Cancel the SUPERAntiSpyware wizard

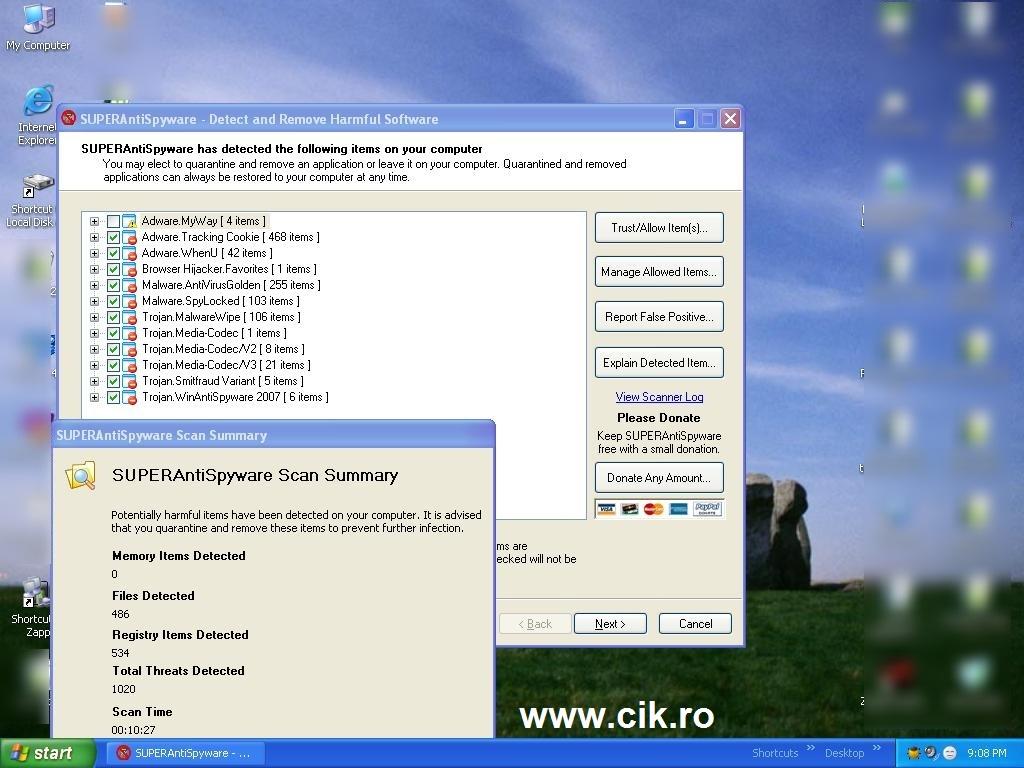pyautogui.click(x=695, y=624)
